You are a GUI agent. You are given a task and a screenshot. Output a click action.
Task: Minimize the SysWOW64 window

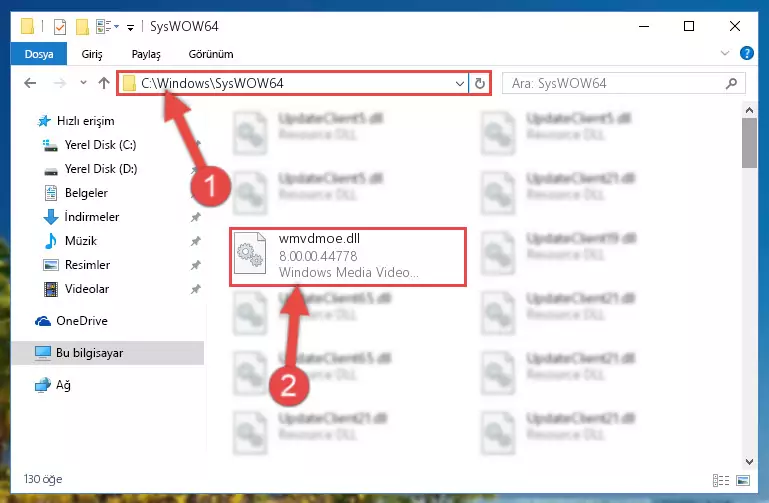[644, 26]
